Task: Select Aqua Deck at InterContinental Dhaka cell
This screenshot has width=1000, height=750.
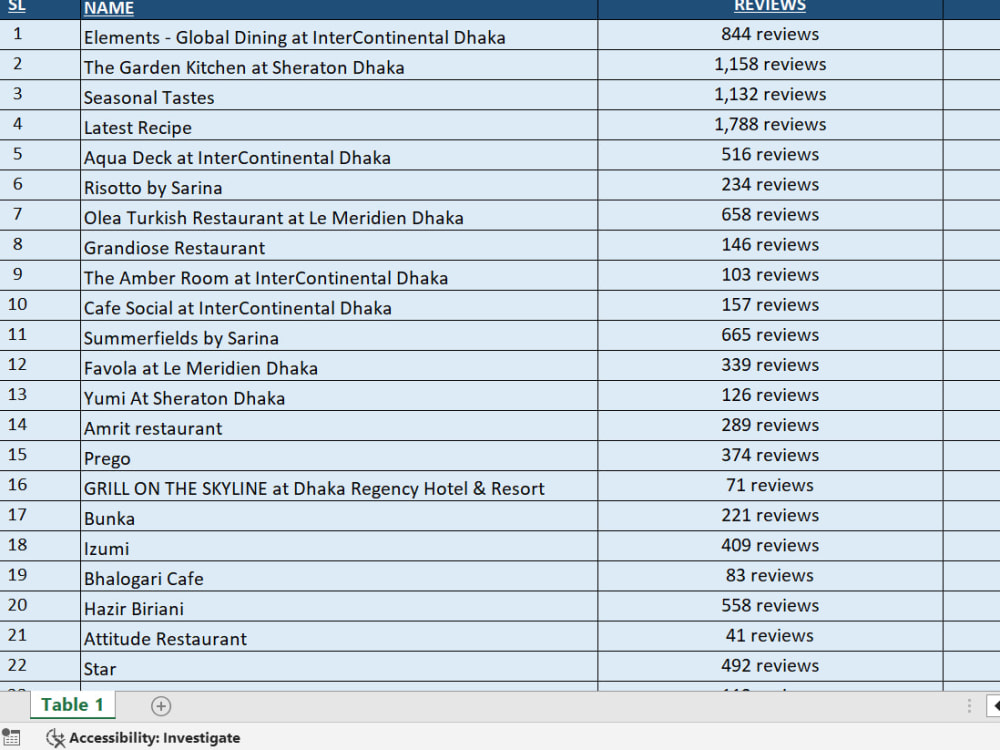Action: coord(339,155)
